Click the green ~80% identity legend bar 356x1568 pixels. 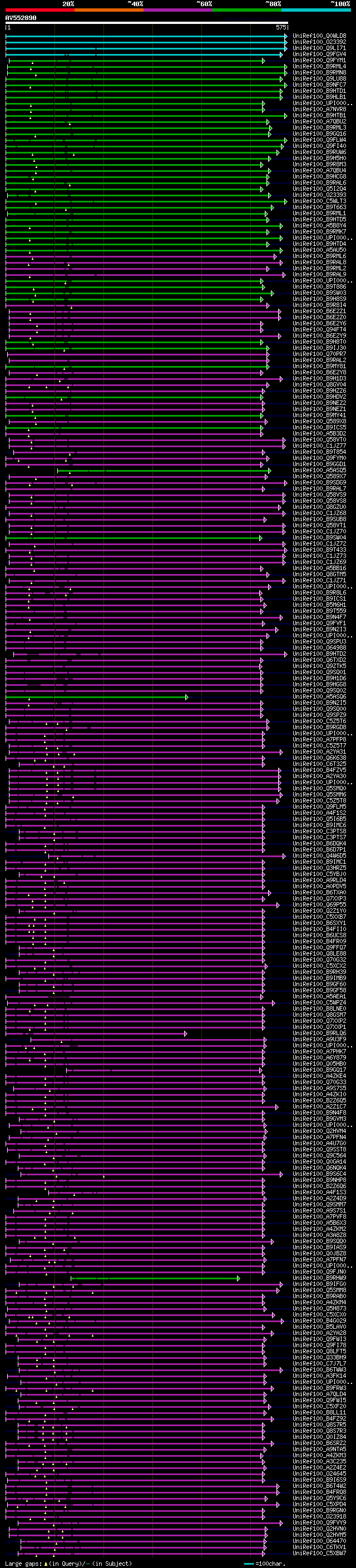(x=247, y=10)
